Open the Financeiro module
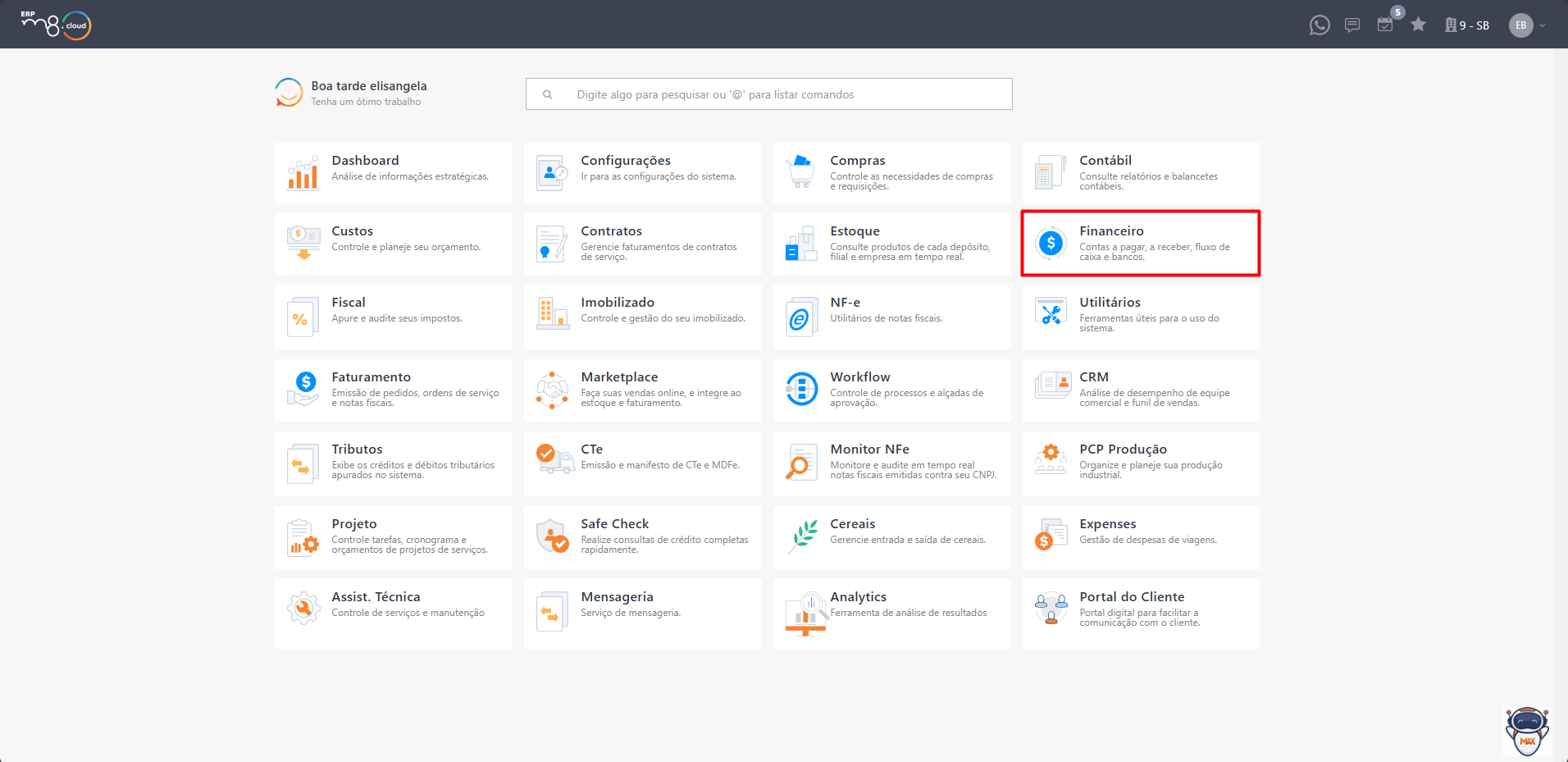This screenshot has width=1568, height=762. pos(1140,244)
